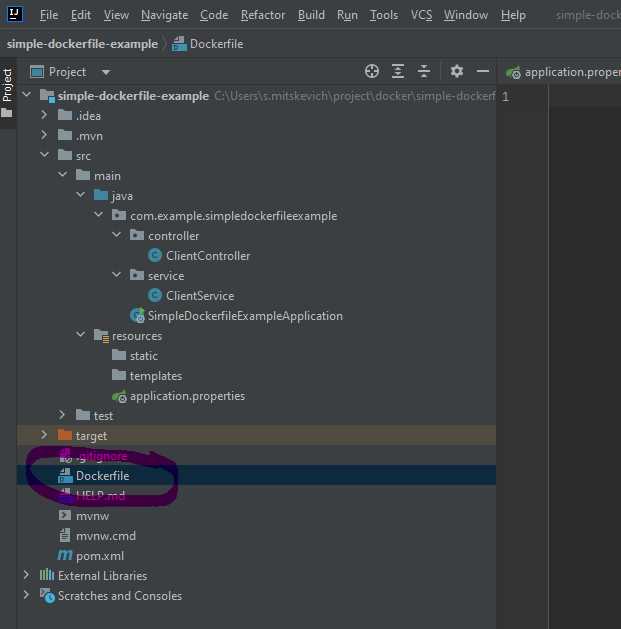Click simple-dockerfile-example in the breadcrumb
621x629 pixels.
pos(82,44)
